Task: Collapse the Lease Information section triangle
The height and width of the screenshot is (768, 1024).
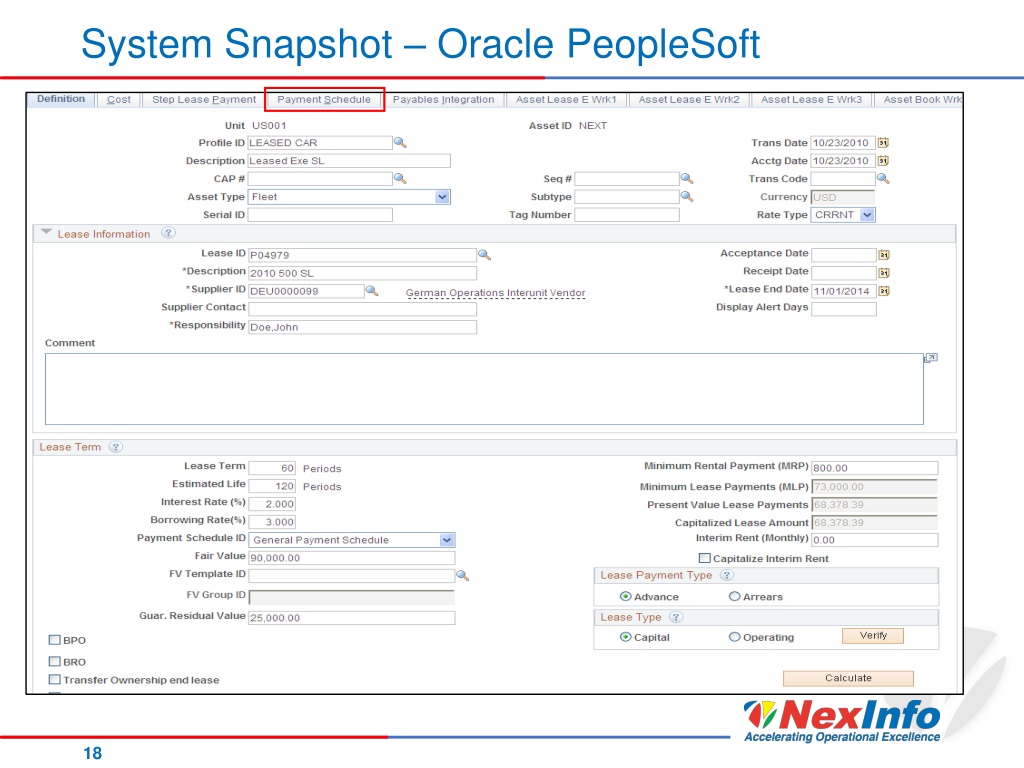Action: click(46, 232)
